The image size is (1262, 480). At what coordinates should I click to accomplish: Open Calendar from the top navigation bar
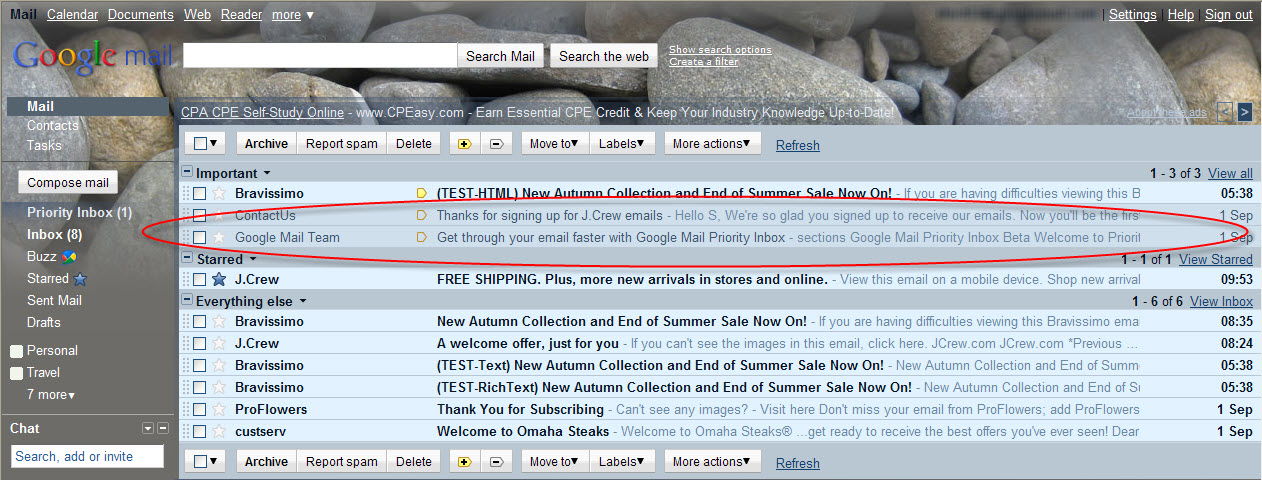(72, 15)
